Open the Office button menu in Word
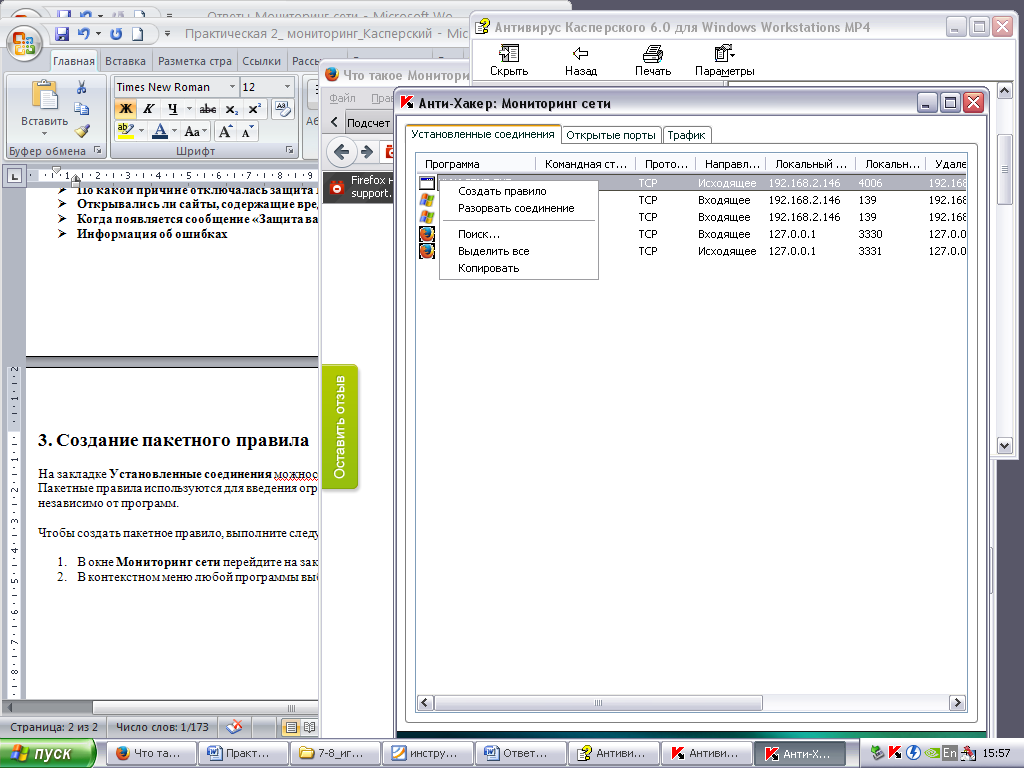The image size is (1024, 768). click(24, 43)
